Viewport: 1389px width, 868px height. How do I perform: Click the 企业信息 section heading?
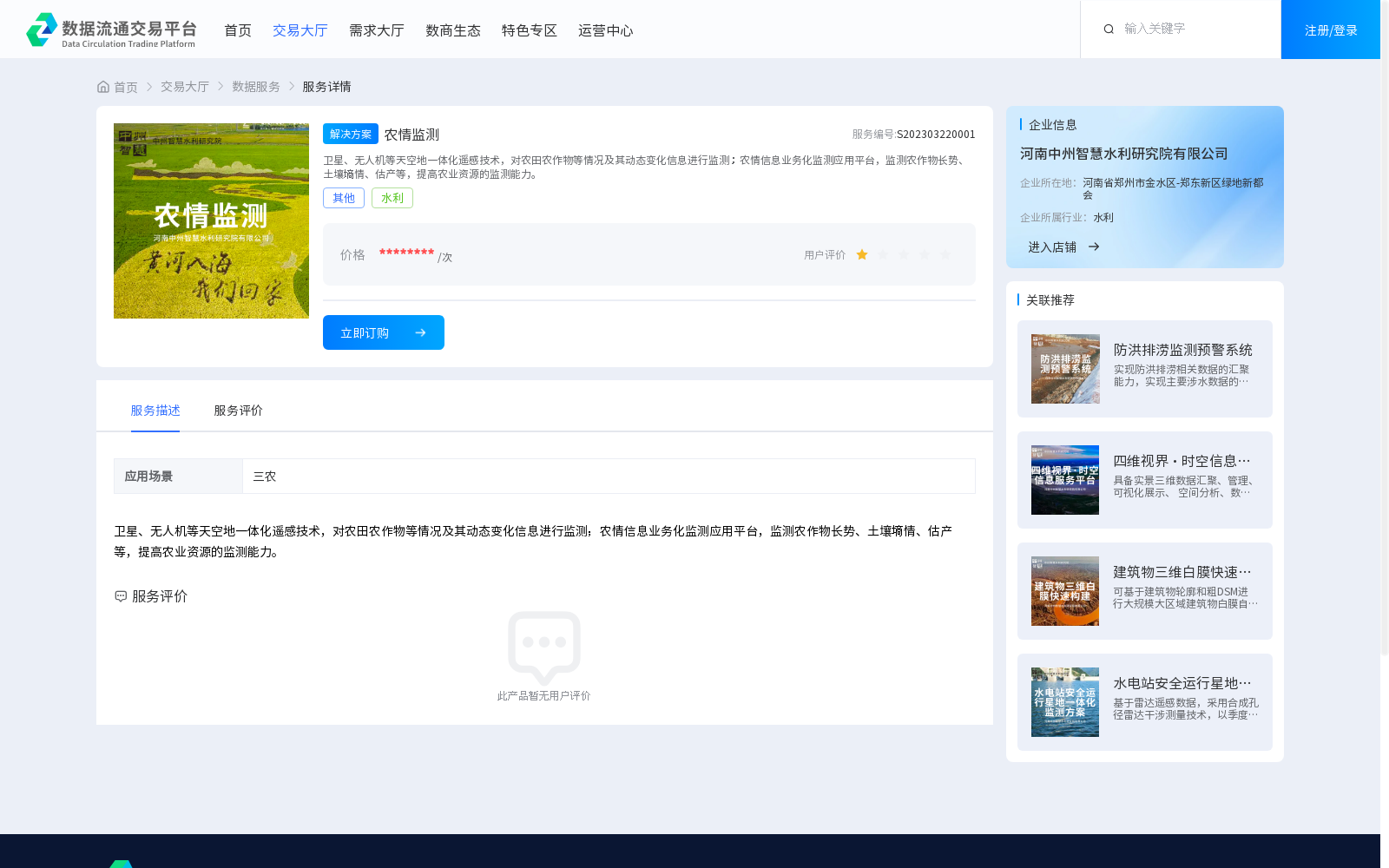point(1052,125)
